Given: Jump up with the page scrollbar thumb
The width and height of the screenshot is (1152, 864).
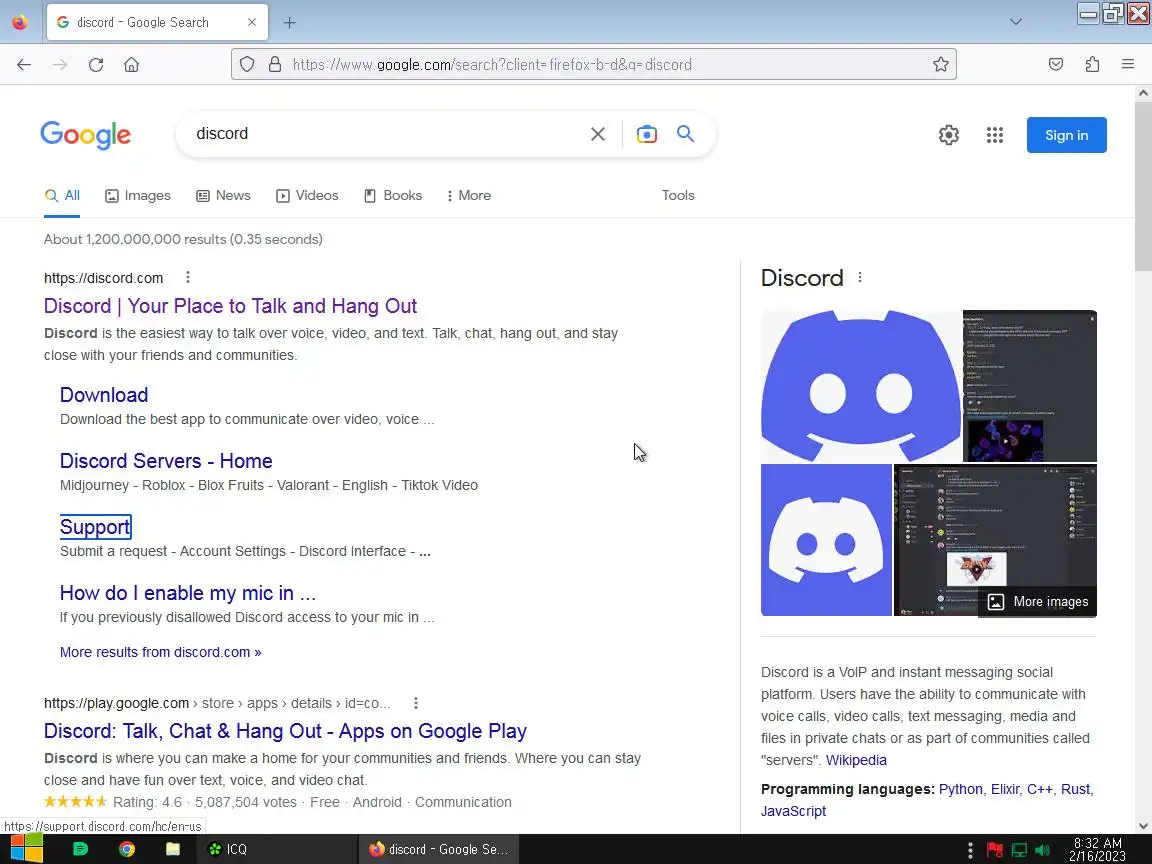Looking at the screenshot, I should click(x=1142, y=187).
